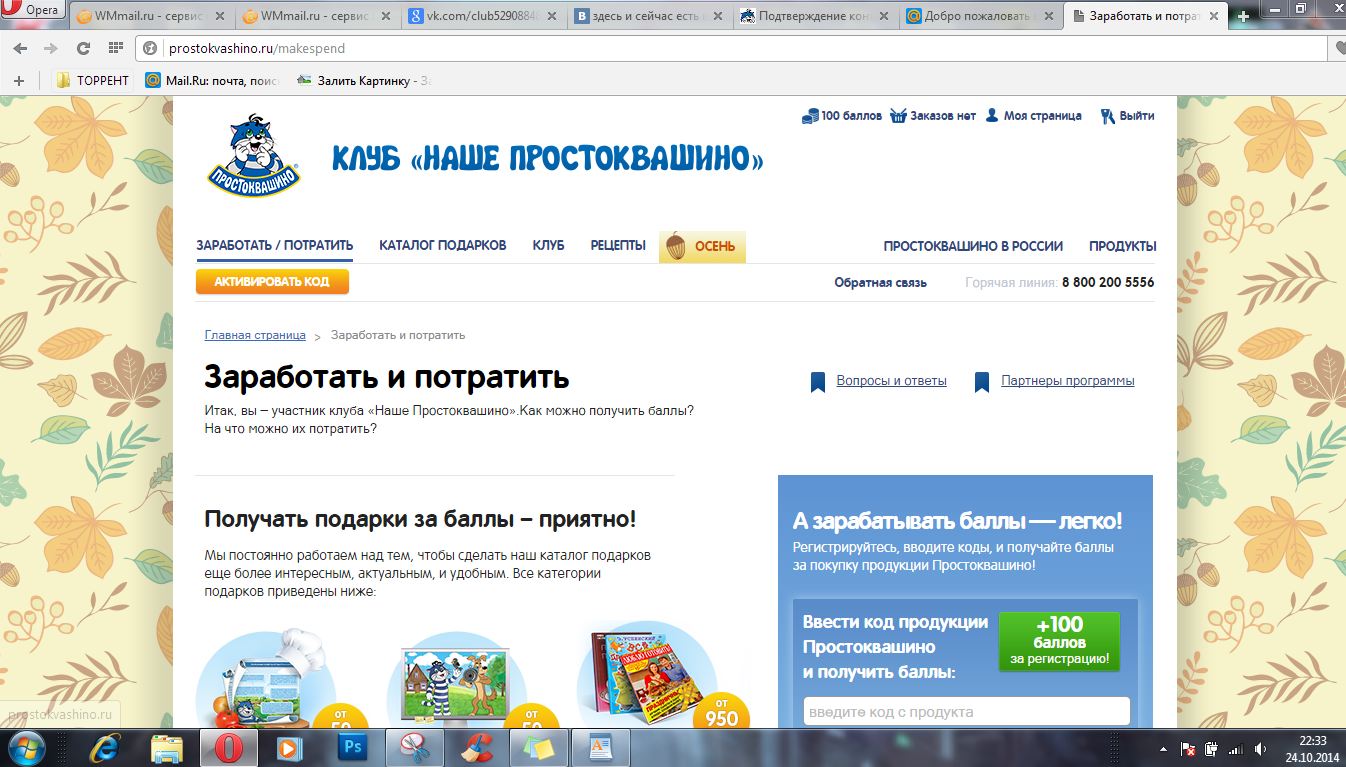Click the person icon by Моя страница
Viewport: 1346px width, 767px height.
tap(992, 116)
